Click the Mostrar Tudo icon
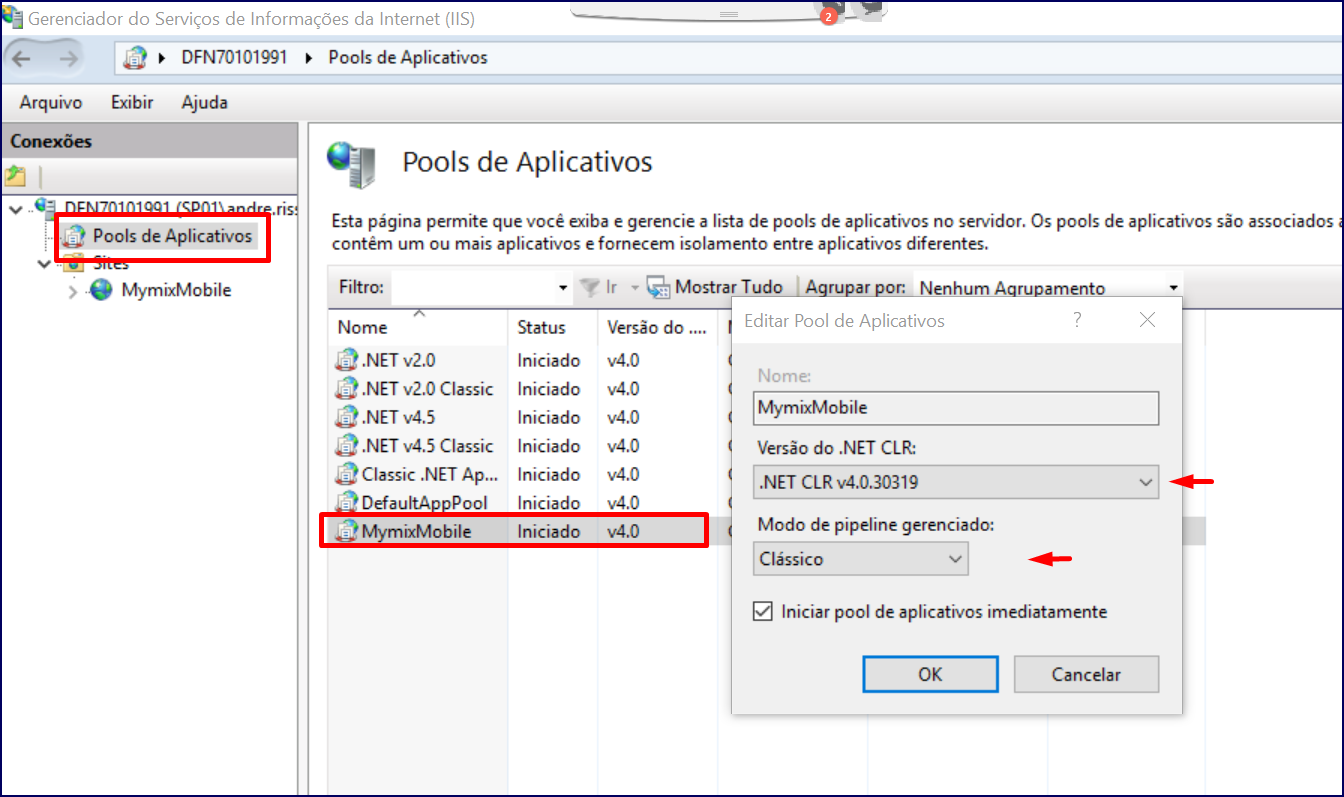 [x=658, y=288]
